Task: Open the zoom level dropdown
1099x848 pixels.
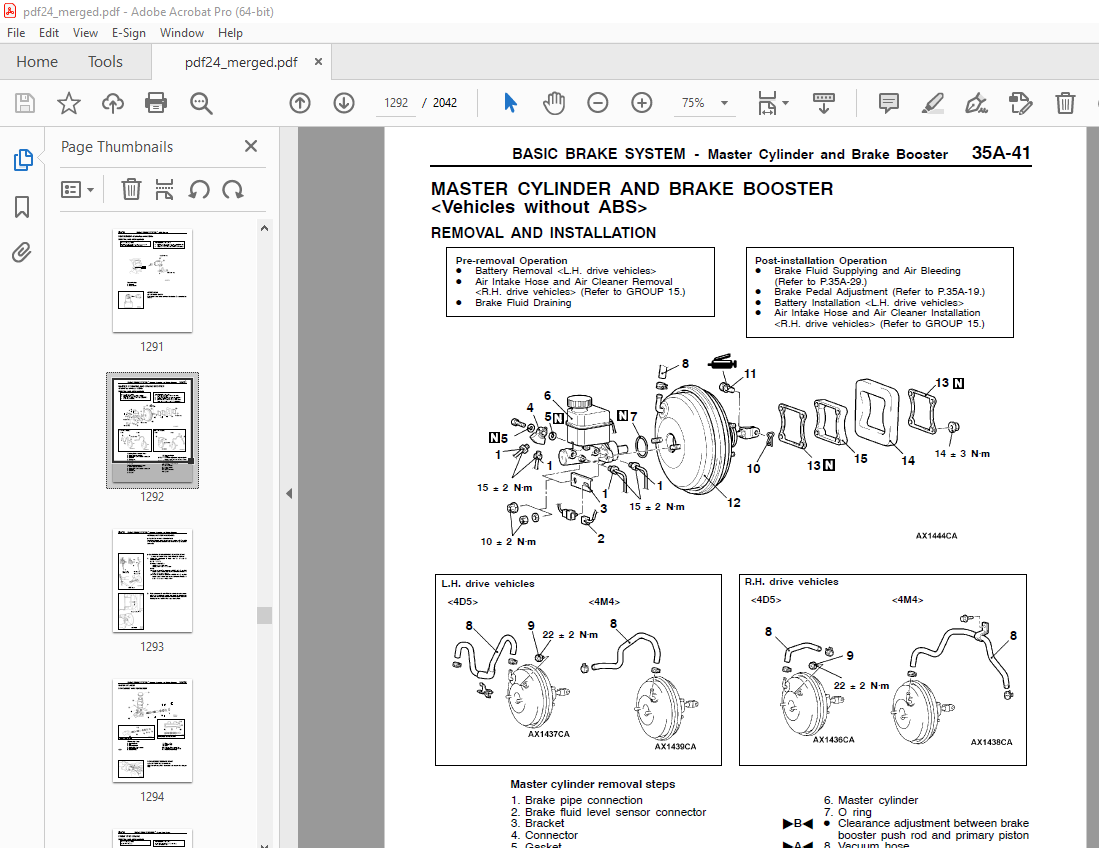Action: click(724, 103)
